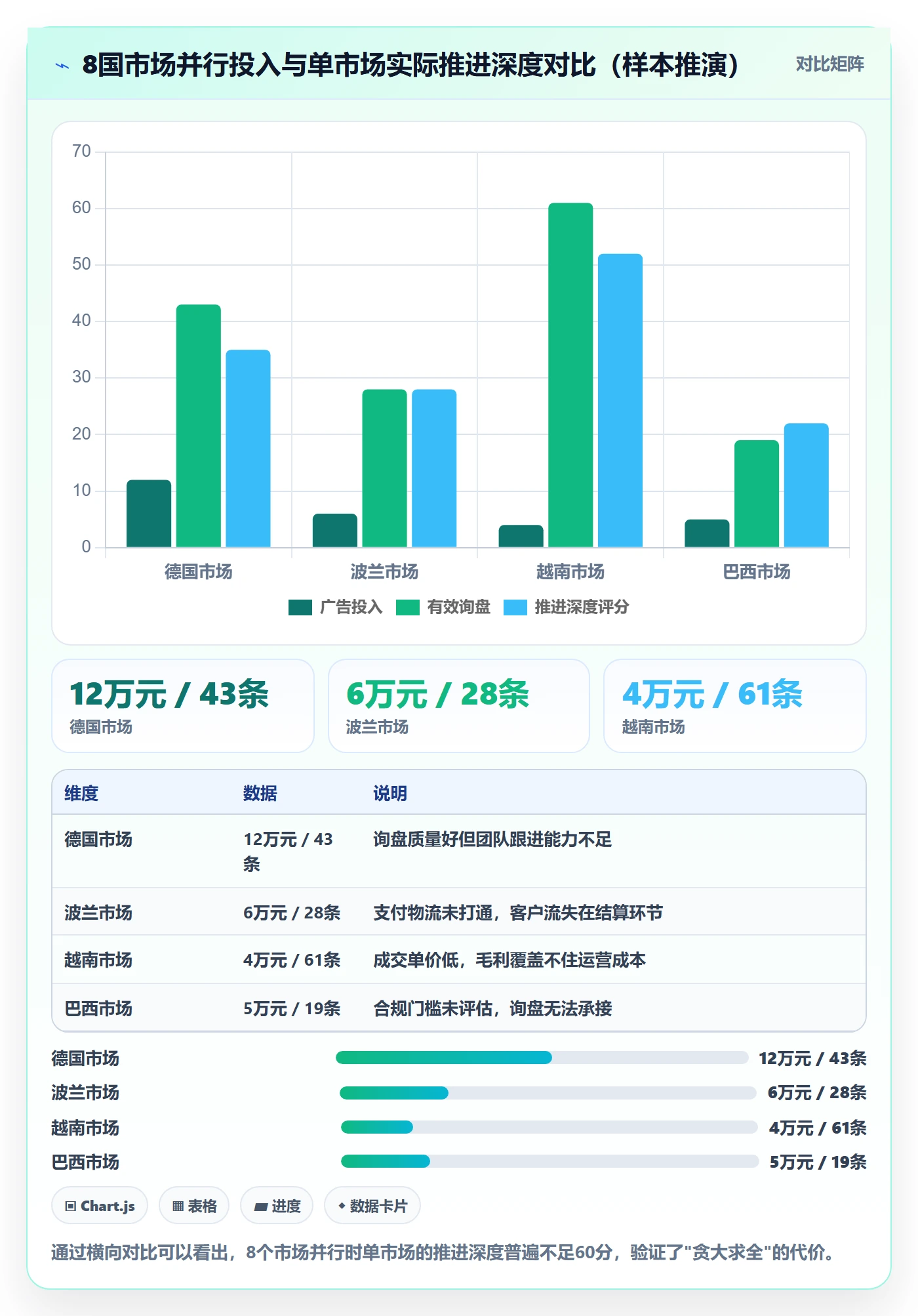918x1316 pixels.
Task: Select the 巴西市场 table row cell
Action: pos(98,1008)
